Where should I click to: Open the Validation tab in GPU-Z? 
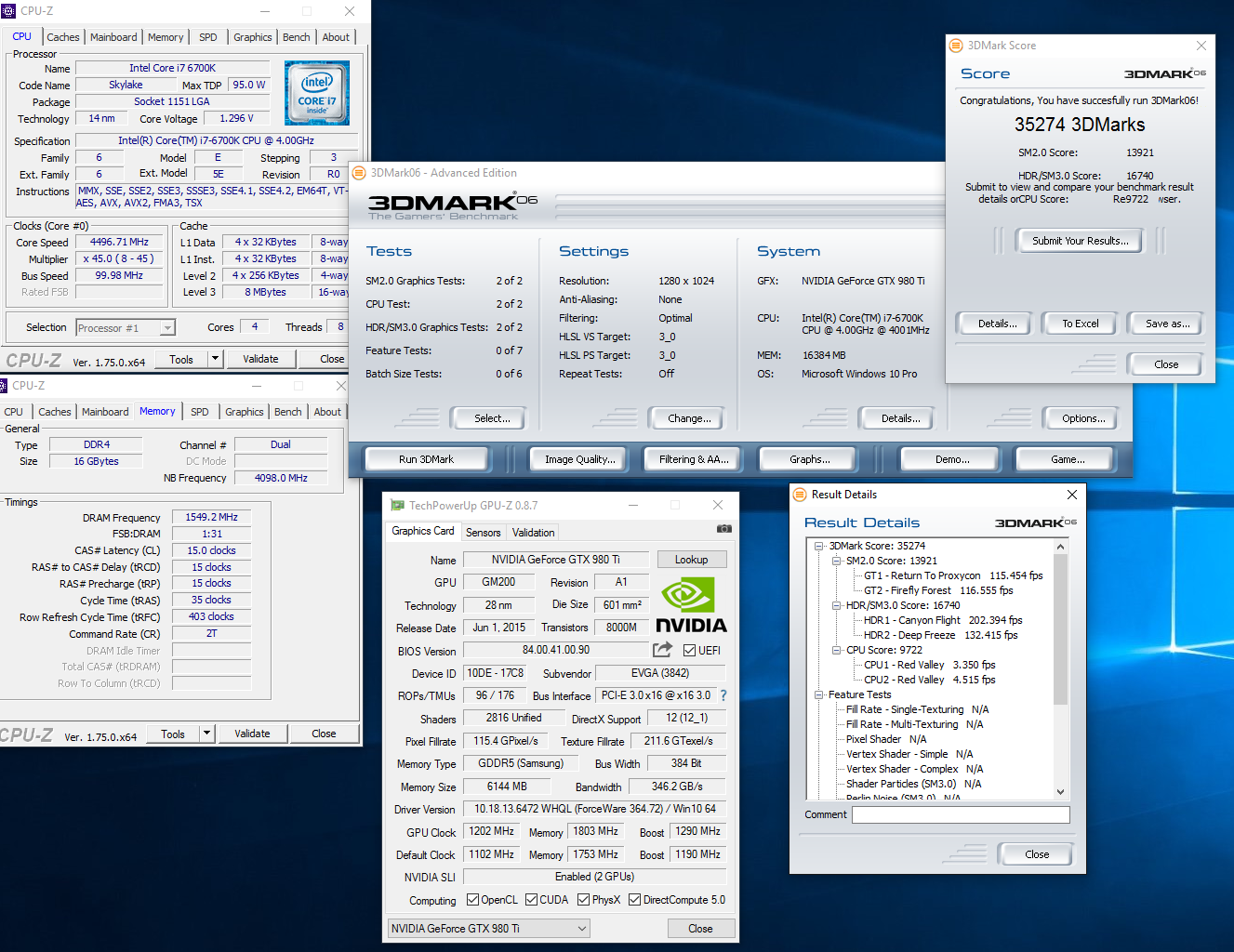534,533
